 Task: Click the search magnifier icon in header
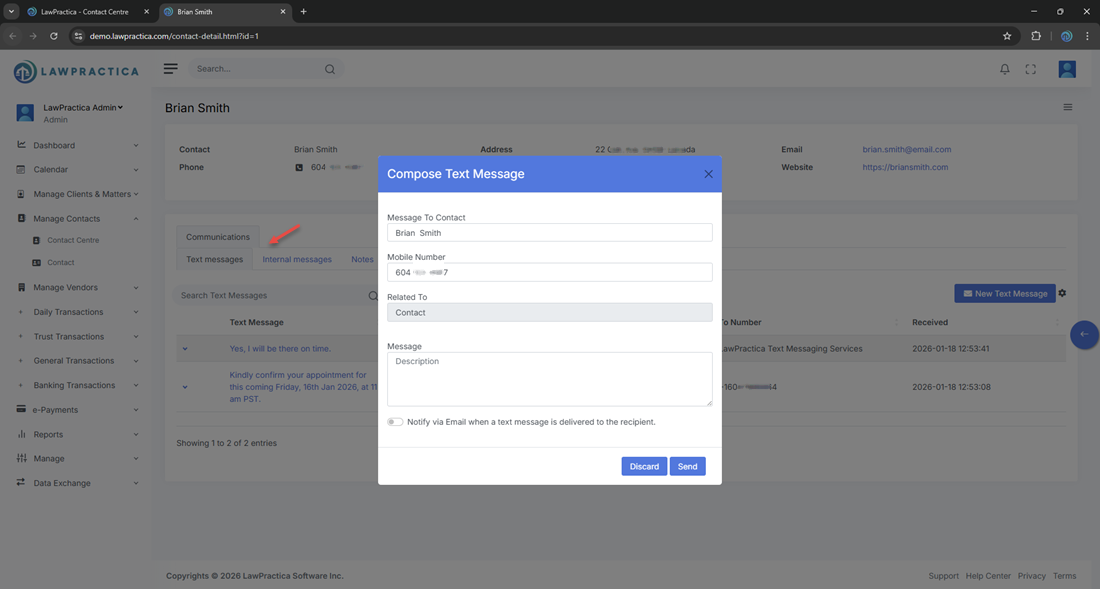(x=330, y=70)
